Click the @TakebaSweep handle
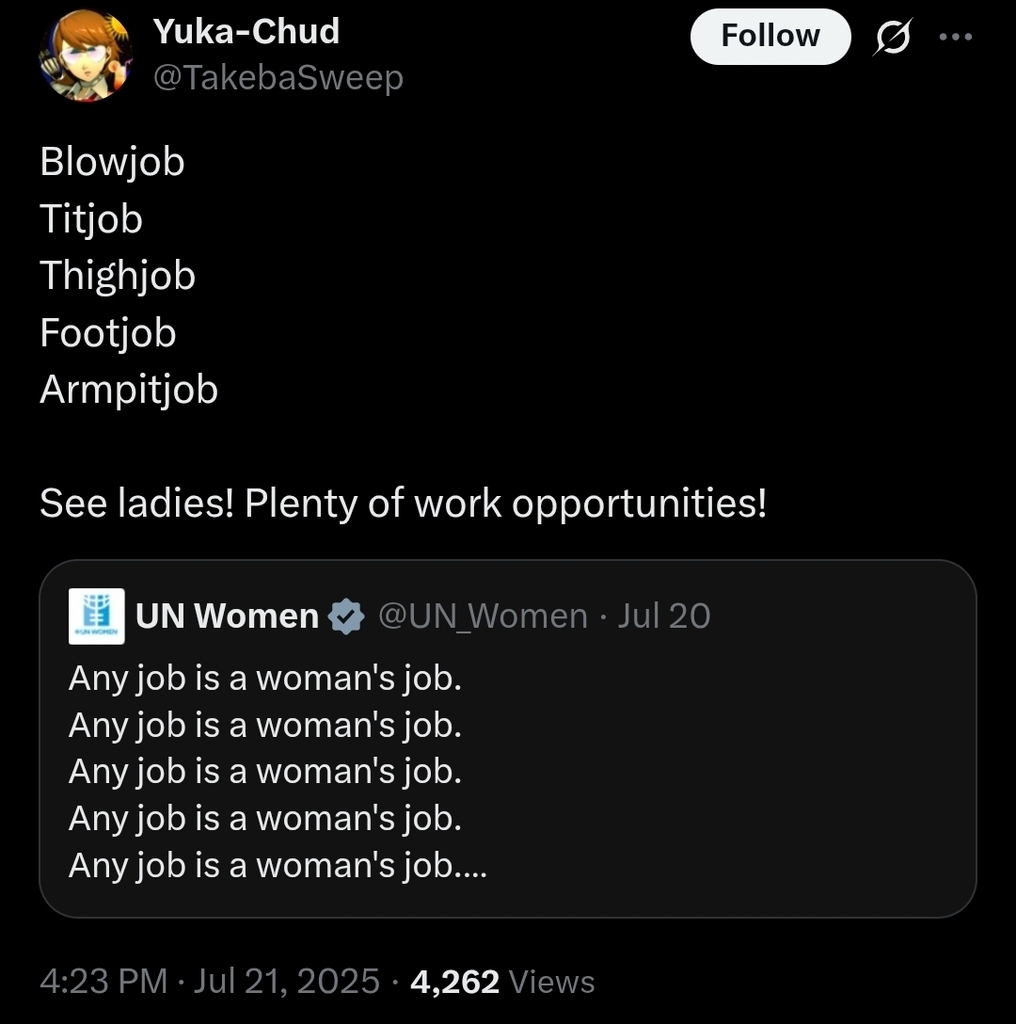1016x1024 pixels. point(277,77)
